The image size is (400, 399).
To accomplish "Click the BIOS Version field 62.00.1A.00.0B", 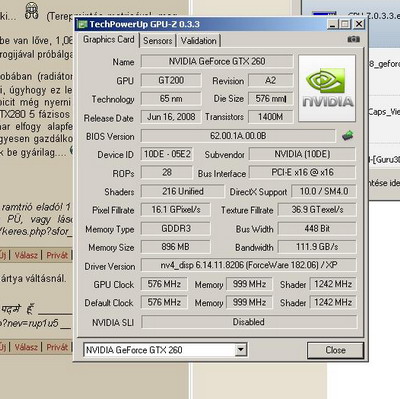I will [x=238, y=136].
